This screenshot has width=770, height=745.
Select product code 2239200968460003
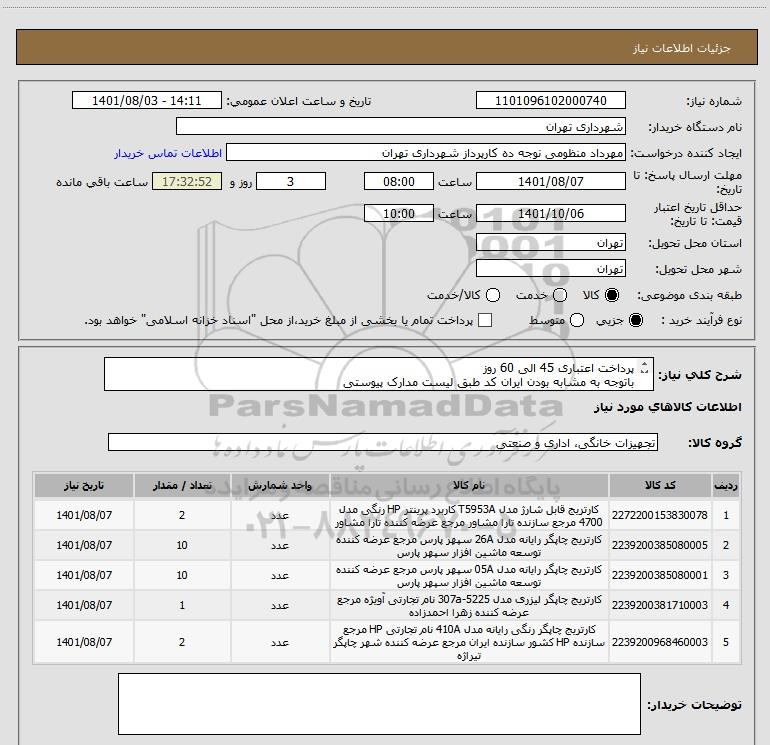pyautogui.click(x=660, y=642)
